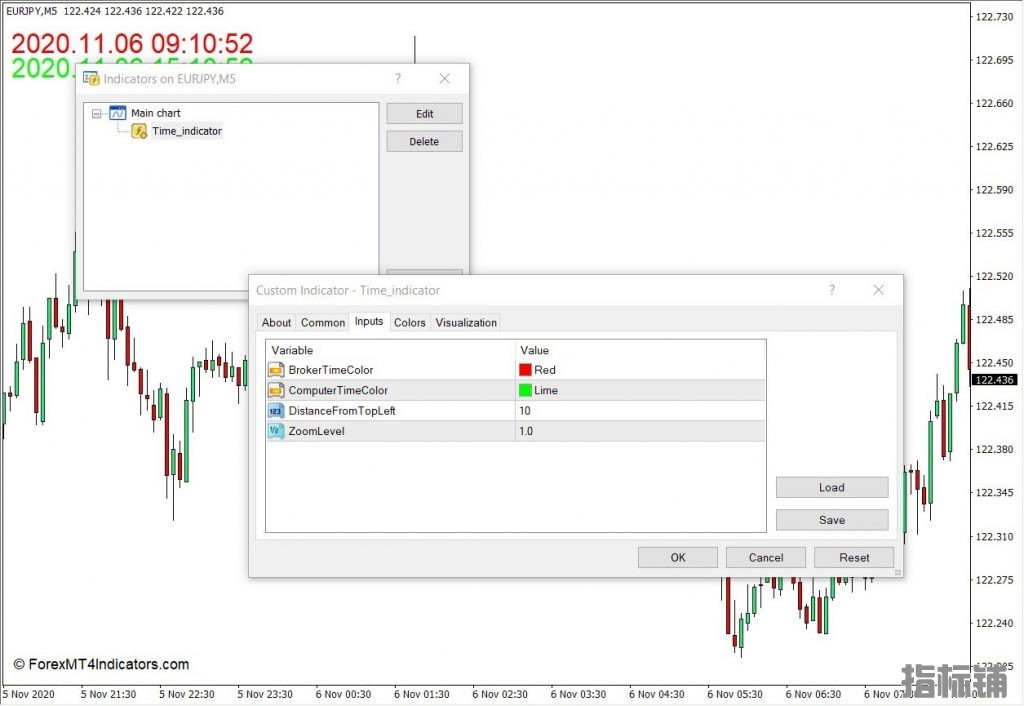
Task: Click the DistanceFromTopLeft value field showing 10
Action: 640,411
